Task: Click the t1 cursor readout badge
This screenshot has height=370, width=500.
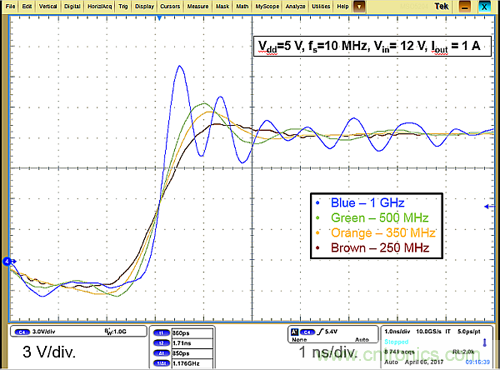Action: pyautogui.click(x=161, y=333)
